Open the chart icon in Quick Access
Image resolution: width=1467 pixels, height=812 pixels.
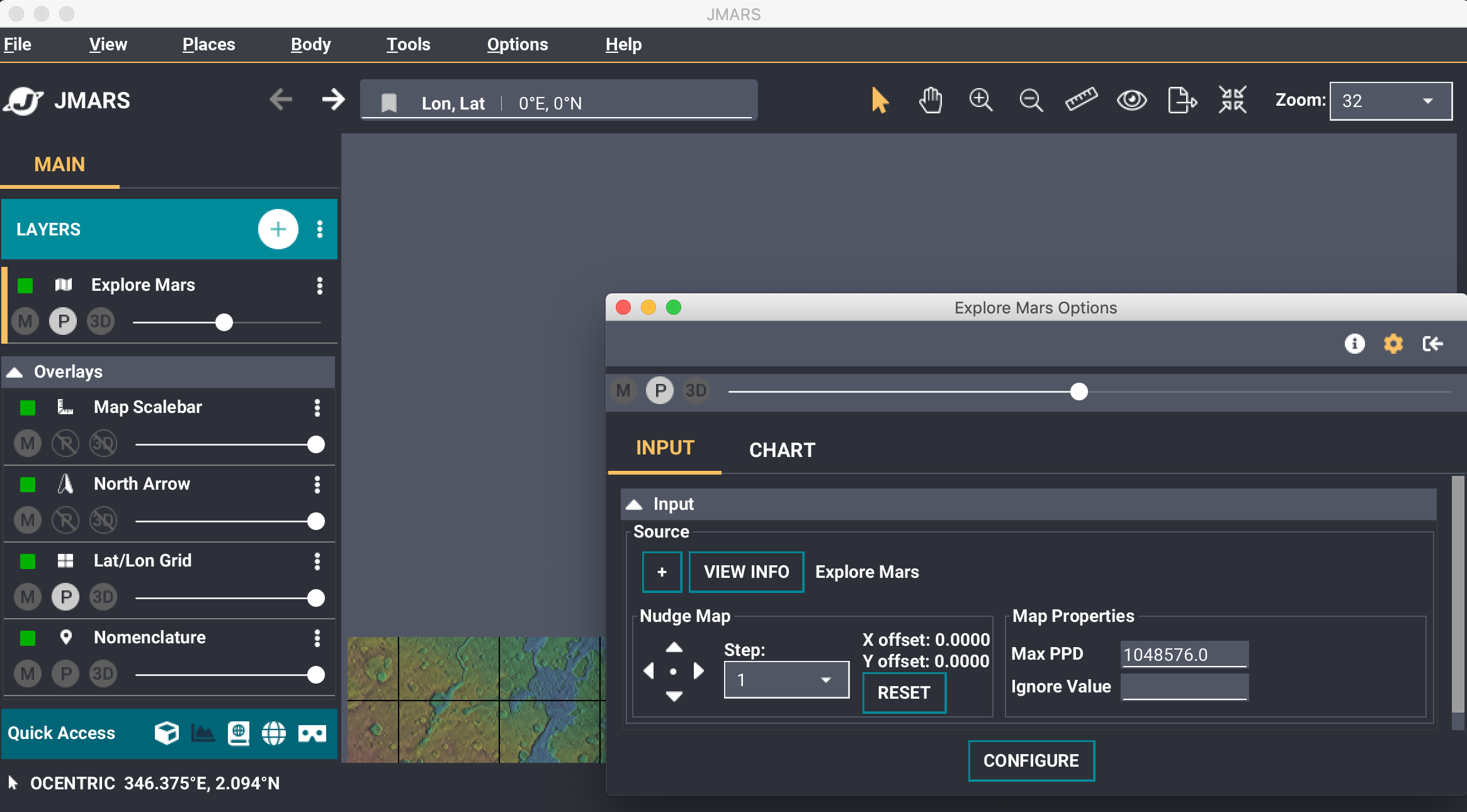point(203,733)
